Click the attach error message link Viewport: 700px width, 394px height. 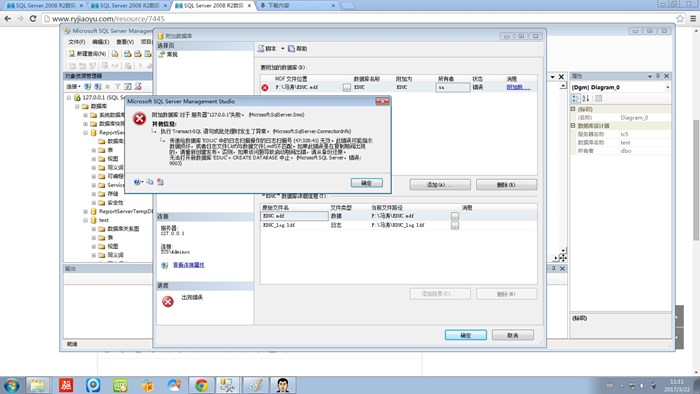click(x=518, y=87)
